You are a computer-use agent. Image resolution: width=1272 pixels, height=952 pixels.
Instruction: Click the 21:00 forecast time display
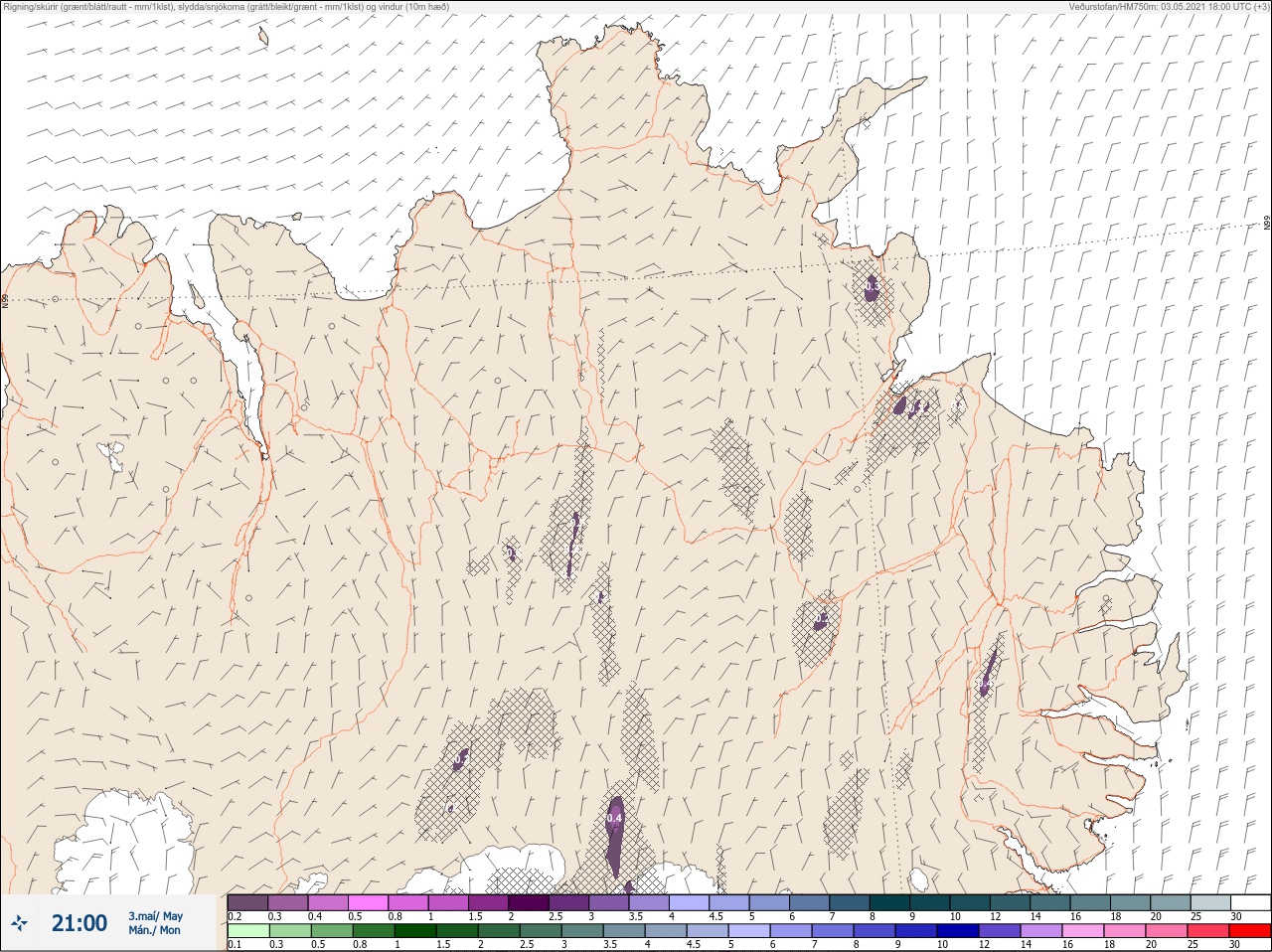click(x=79, y=923)
